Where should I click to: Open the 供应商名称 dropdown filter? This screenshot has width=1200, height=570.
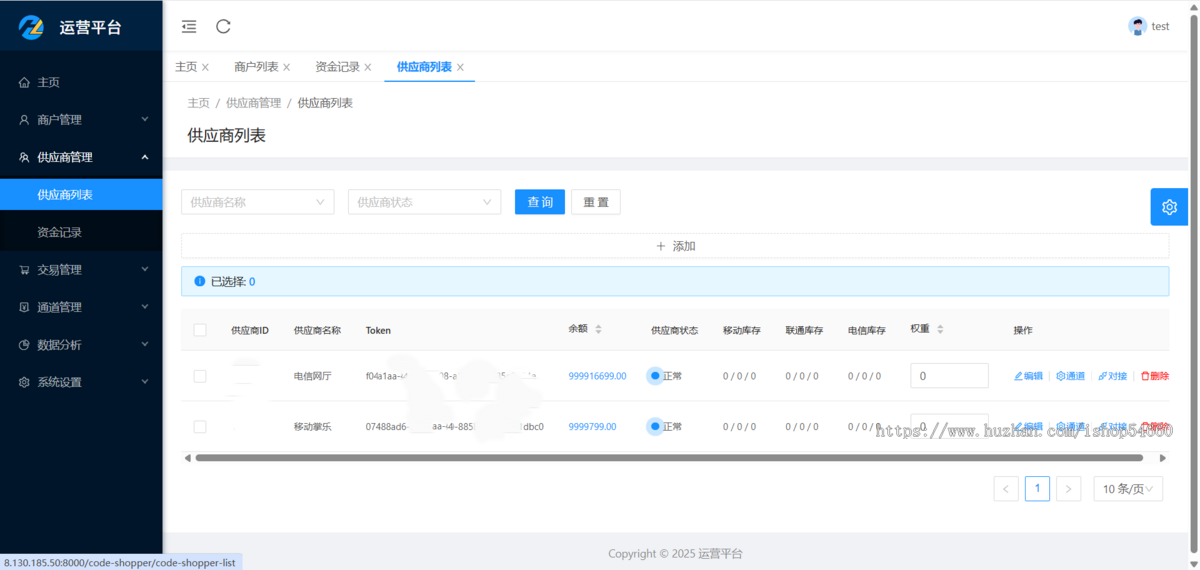(x=258, y=202)
